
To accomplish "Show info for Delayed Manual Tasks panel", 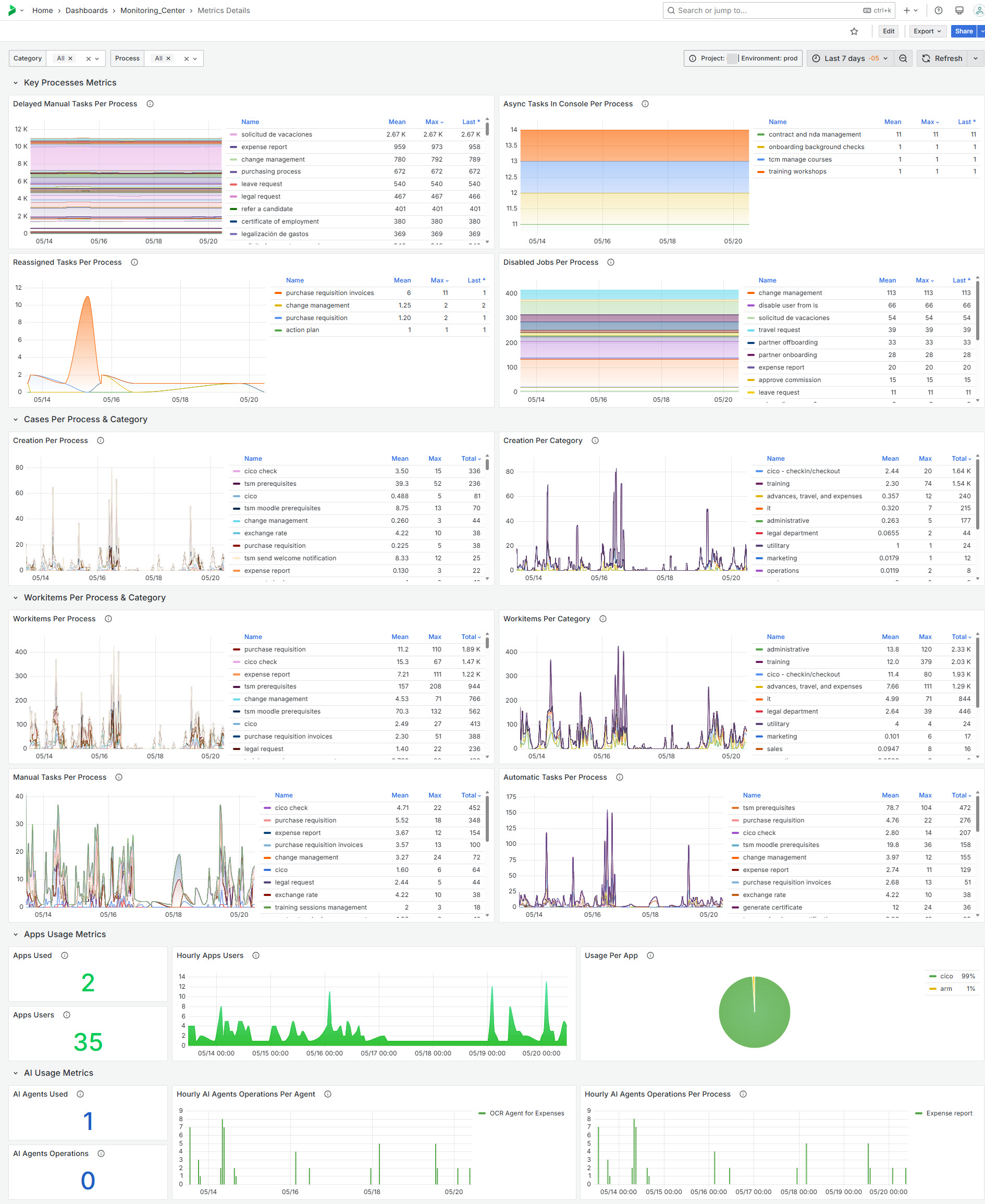I will point(151,104).
